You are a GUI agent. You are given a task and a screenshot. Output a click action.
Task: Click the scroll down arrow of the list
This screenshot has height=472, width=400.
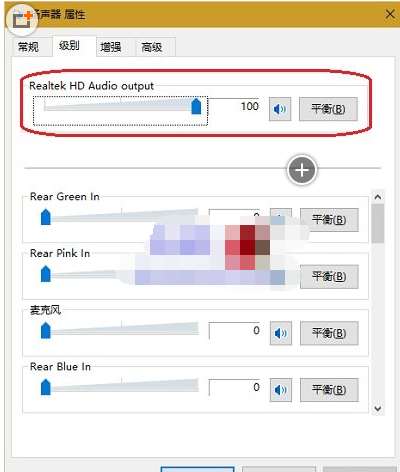(x=378, y=408)
